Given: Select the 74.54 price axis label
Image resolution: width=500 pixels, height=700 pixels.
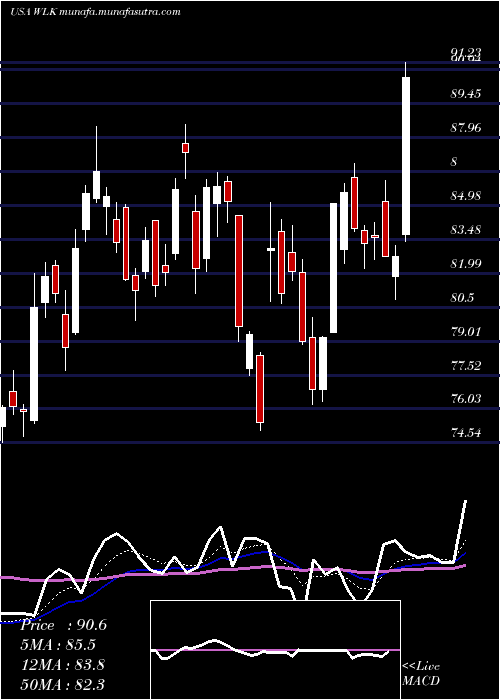Looking at the screenshot, I should point(466,432).
